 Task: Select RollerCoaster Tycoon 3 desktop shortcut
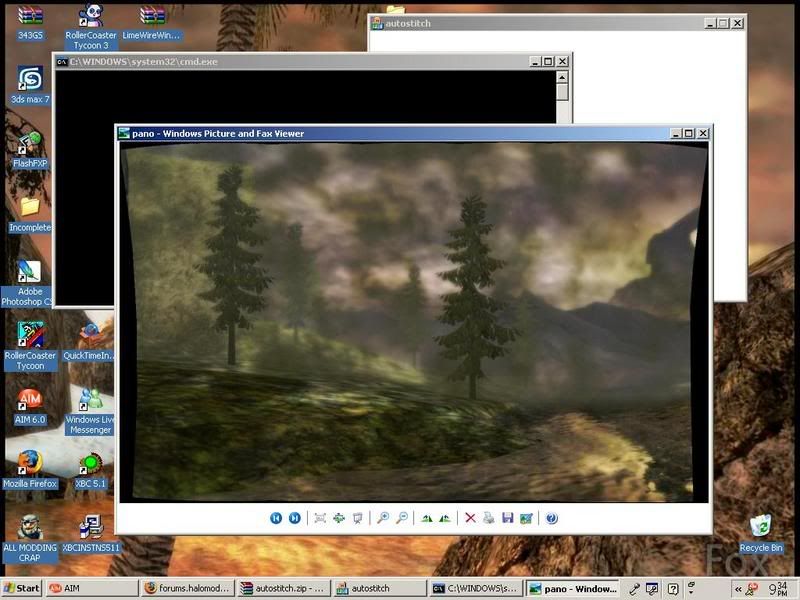(91, 27)
